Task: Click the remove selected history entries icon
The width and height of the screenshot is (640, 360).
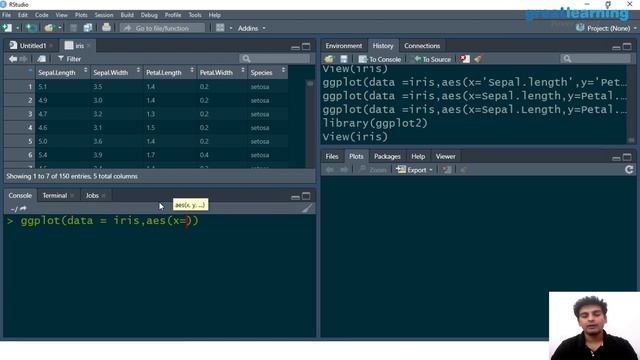Action: [464, 59]
